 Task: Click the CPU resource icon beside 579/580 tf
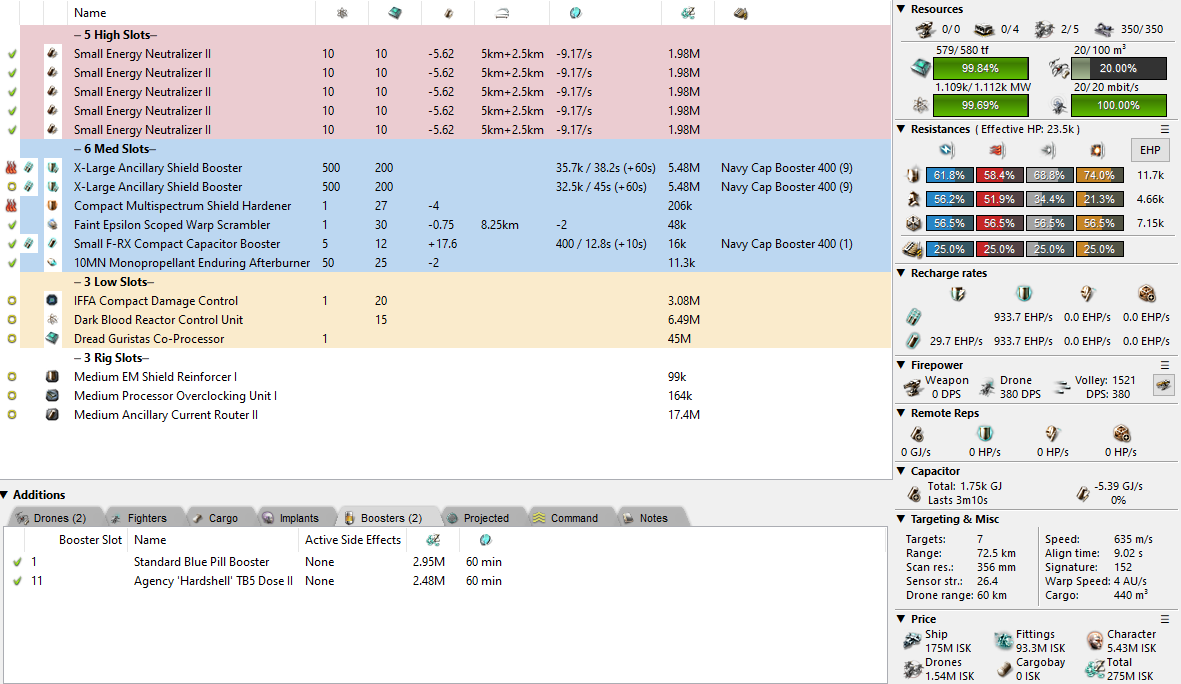pyautogui.click(x=916, y=68)
